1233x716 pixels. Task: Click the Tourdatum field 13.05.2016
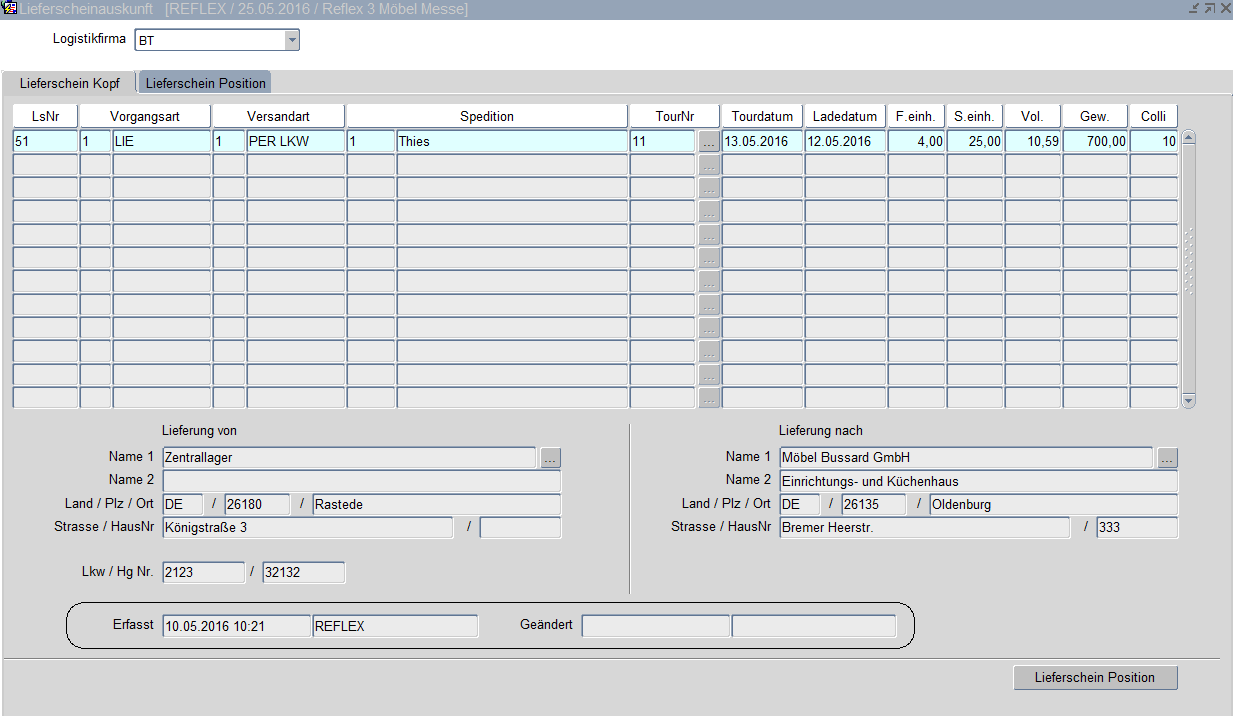click(x=762, y=142)
